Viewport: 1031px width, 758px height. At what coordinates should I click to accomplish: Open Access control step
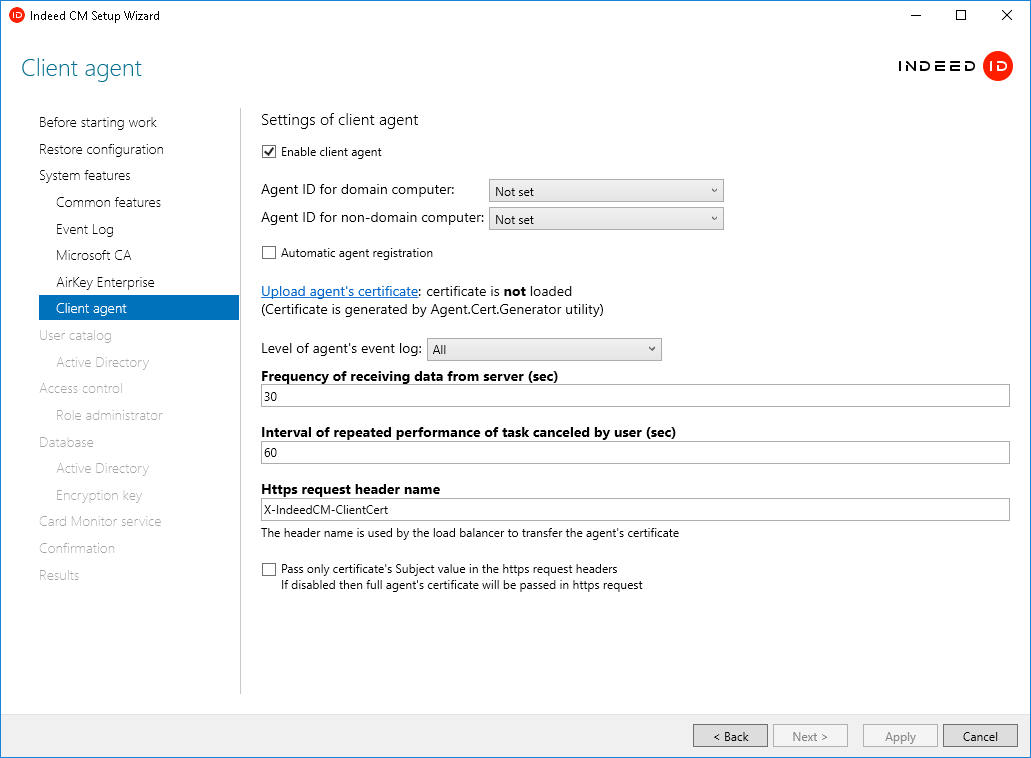[x=81, y=389]
